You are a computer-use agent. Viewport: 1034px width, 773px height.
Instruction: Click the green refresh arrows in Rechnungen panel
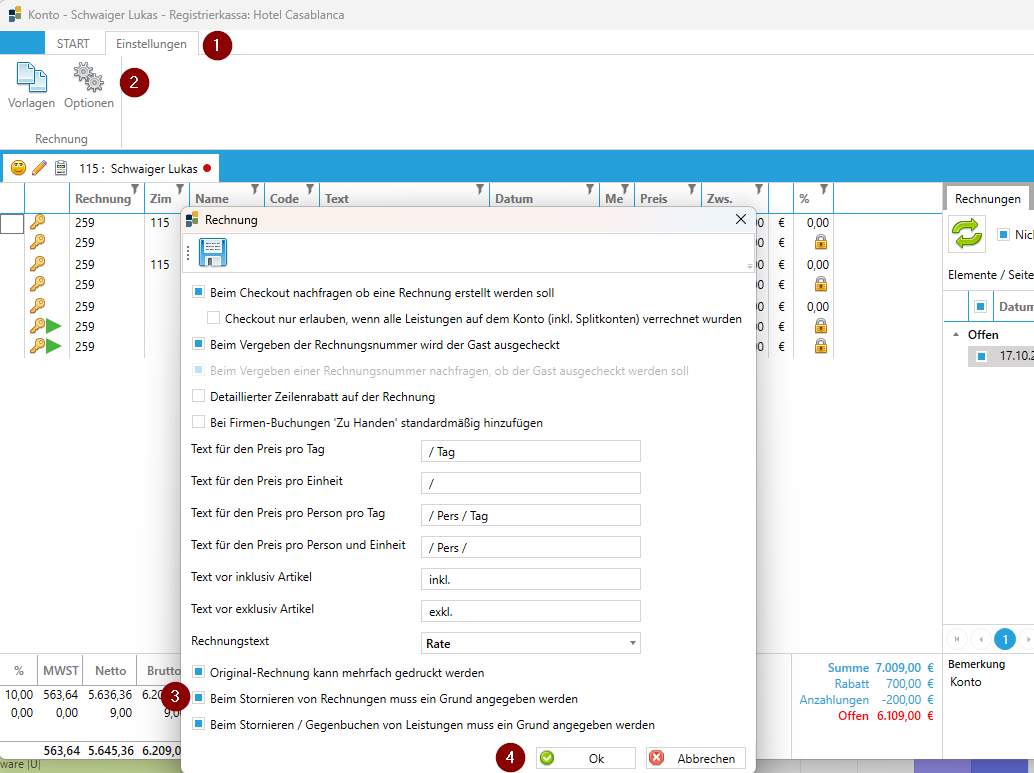click(967, 233)
